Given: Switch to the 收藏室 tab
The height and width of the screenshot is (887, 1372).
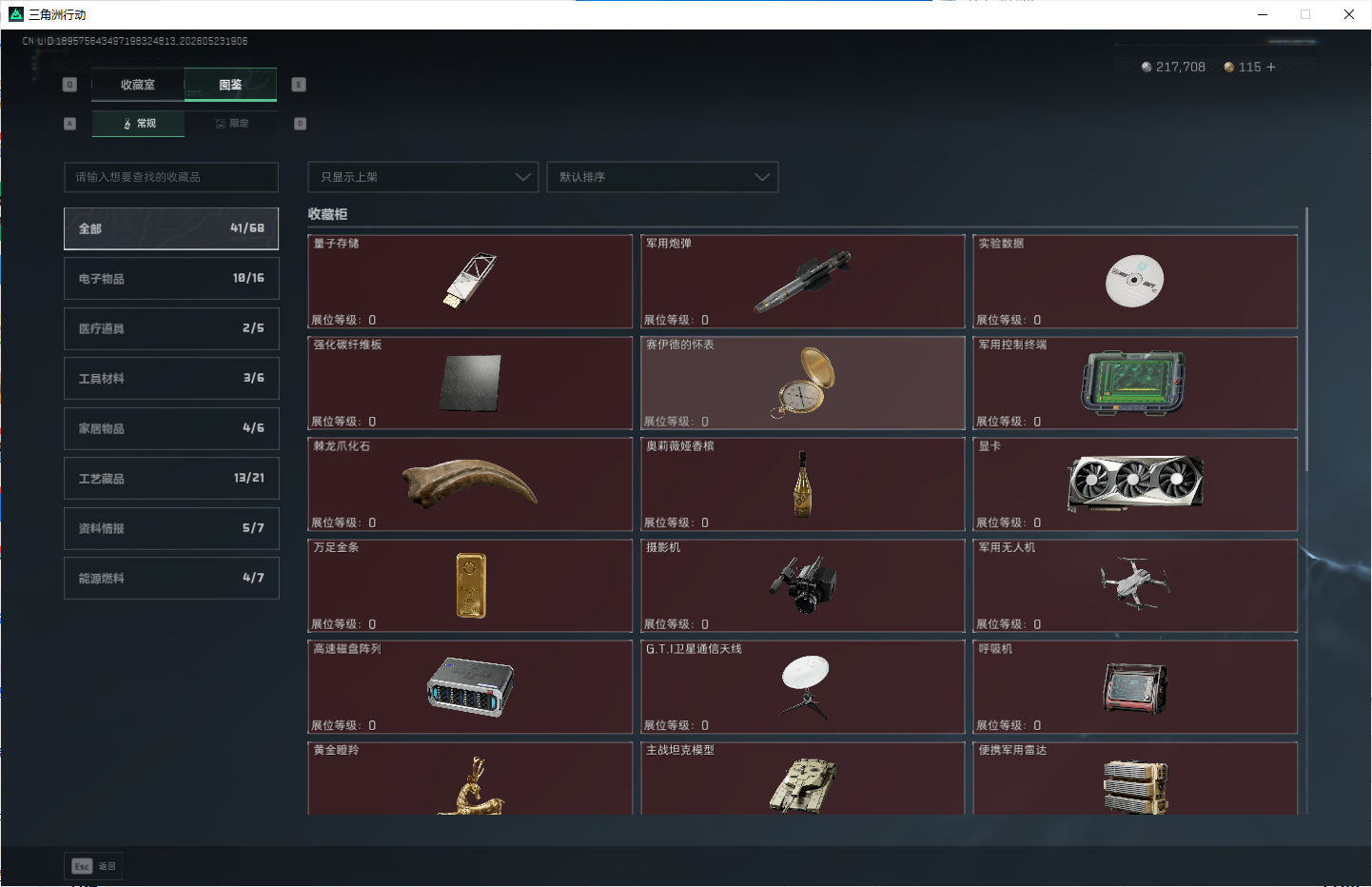Looking at the screenshot, I should (138, 85).
